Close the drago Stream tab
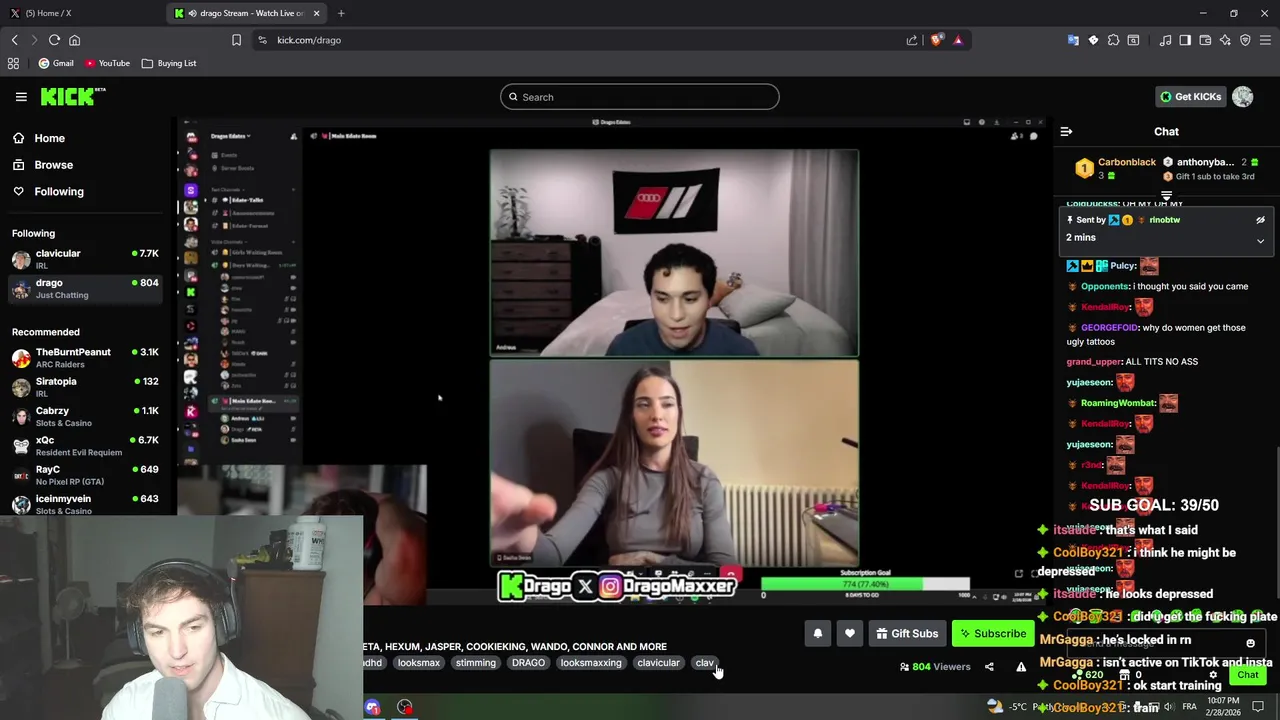Screen dimensions: 1280x720 pos(316,13)
